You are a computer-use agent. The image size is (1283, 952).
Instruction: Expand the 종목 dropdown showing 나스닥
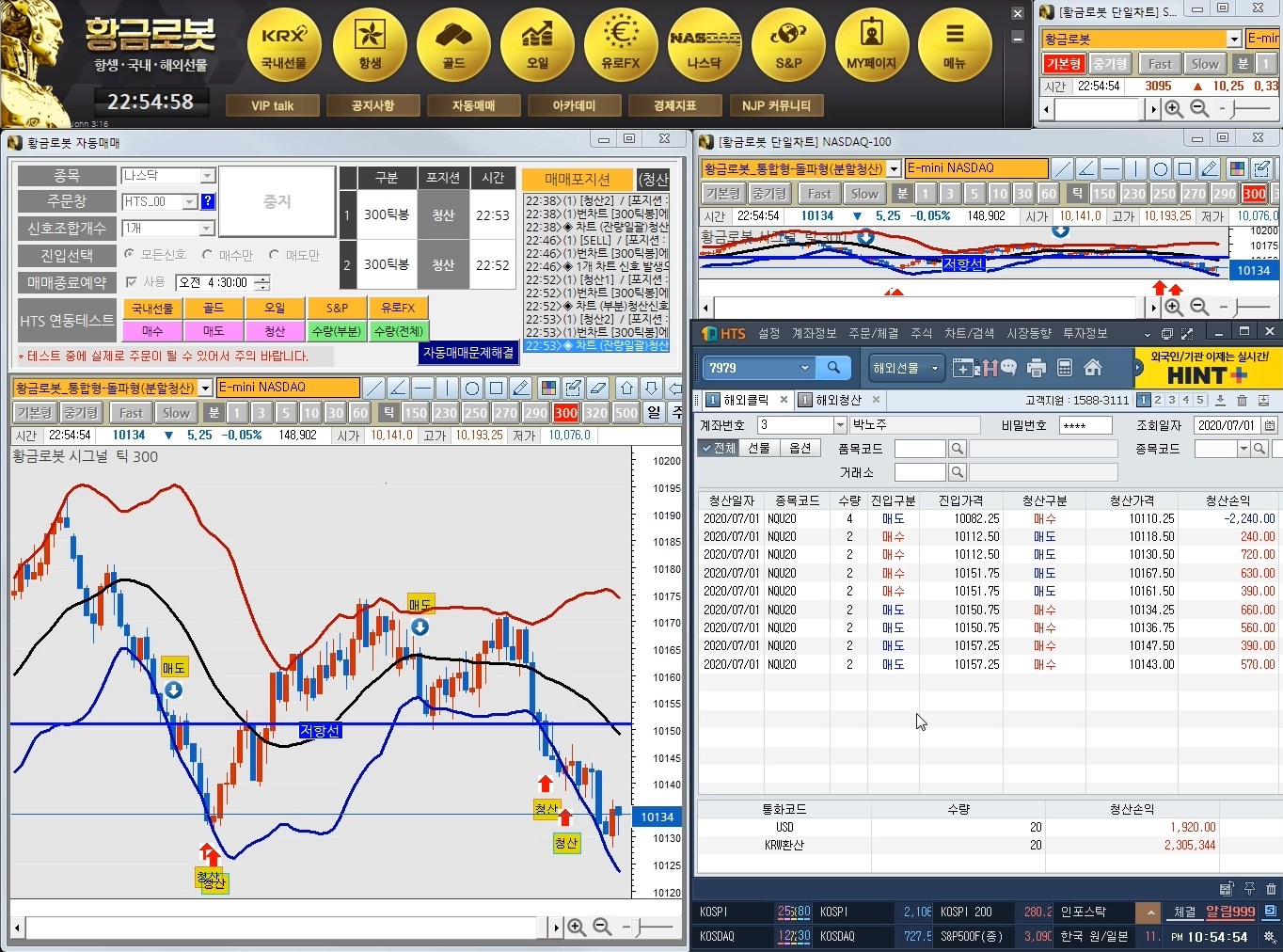click(208, 176)
